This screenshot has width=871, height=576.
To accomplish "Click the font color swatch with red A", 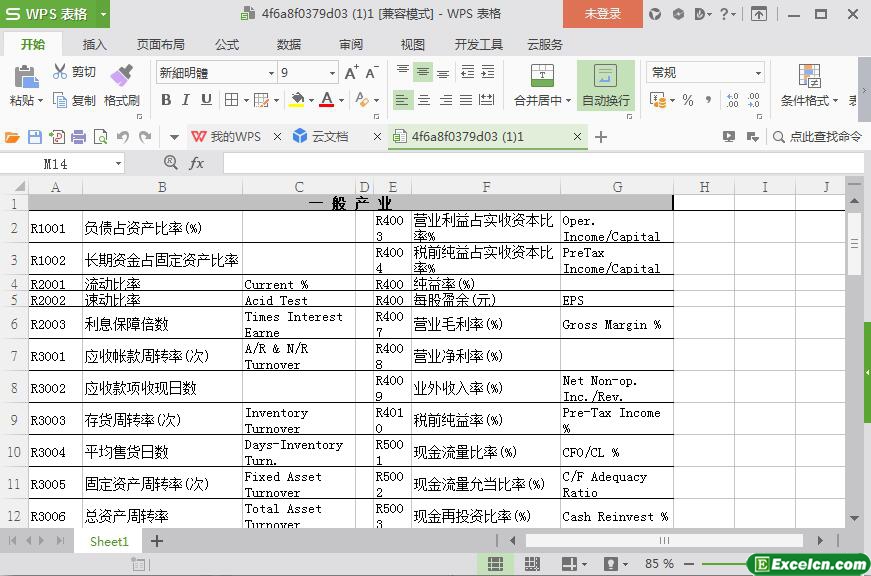I will tap(326, 100).
